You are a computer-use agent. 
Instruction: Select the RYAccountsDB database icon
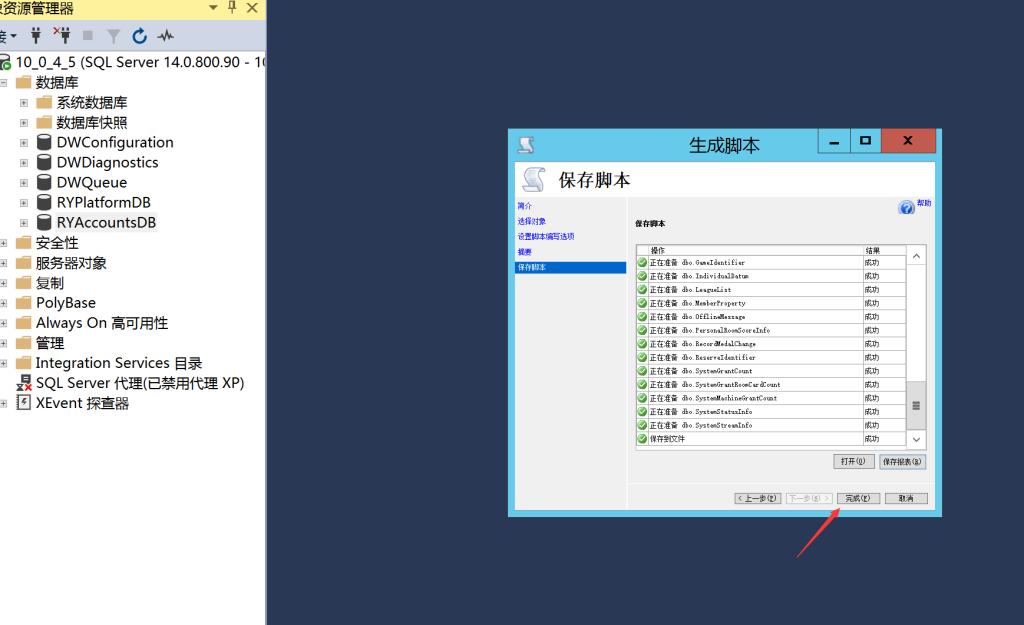pos(42,222)
